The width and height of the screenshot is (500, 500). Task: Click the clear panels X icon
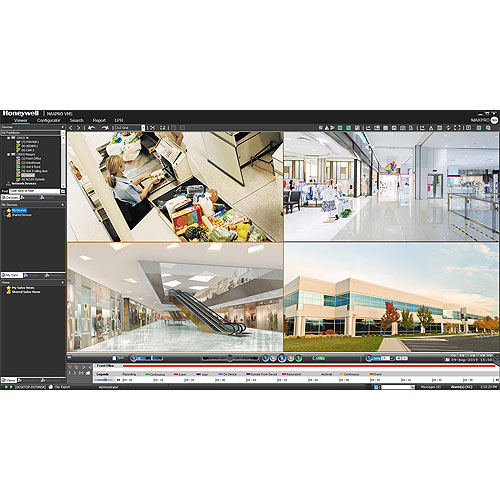click(x=152, y=128)
